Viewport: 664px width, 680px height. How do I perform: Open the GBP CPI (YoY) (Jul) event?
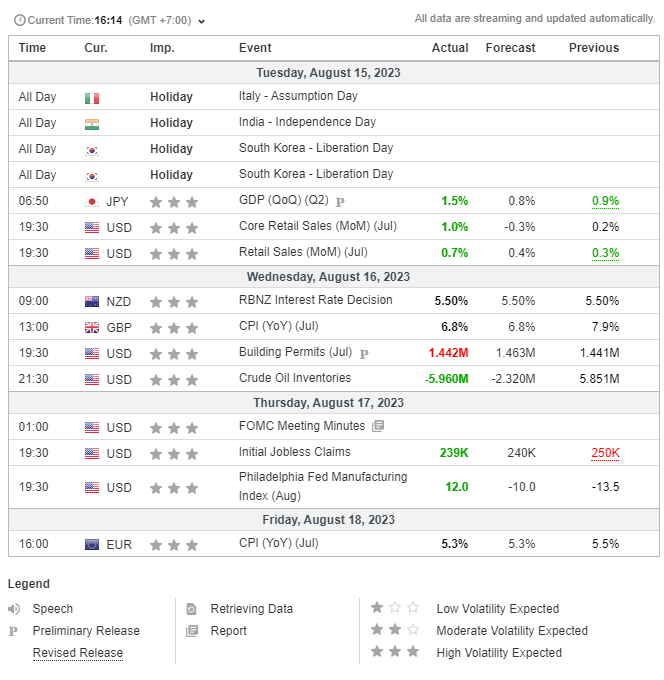(278, 326)
